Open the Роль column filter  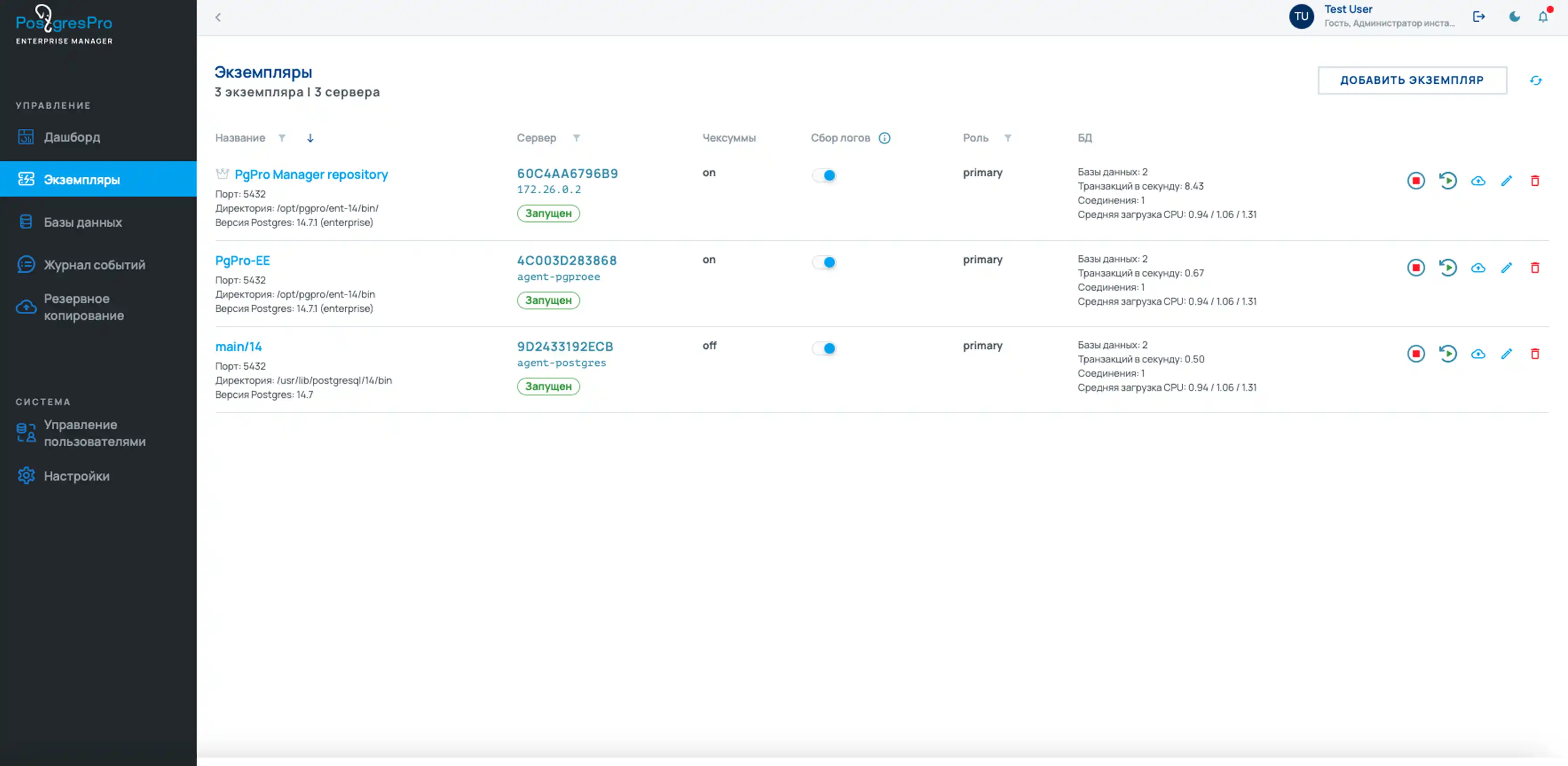(1008, 138)
